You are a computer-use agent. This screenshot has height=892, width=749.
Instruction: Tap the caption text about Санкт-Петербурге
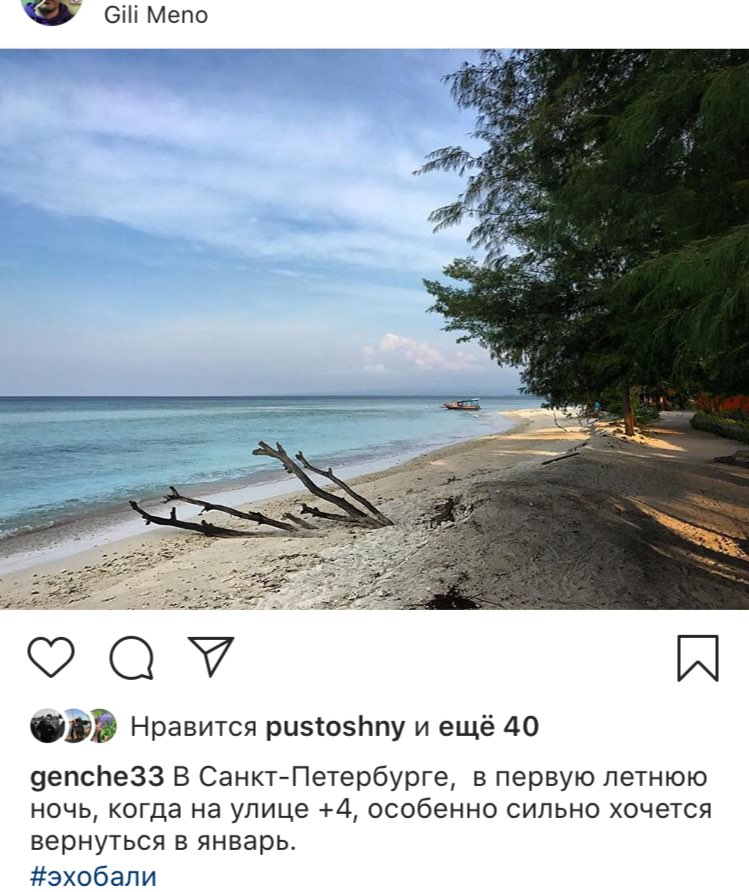pos(371,810)
